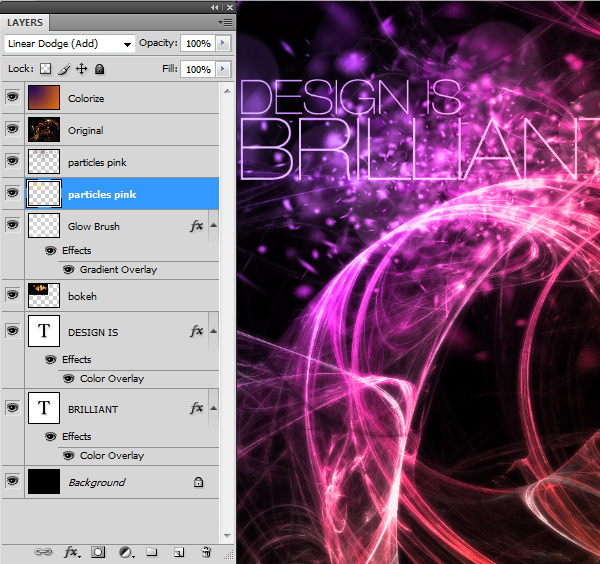Toggle visibility of bokeh layer
The image size is (600, 564).
[x=12, y=296]
